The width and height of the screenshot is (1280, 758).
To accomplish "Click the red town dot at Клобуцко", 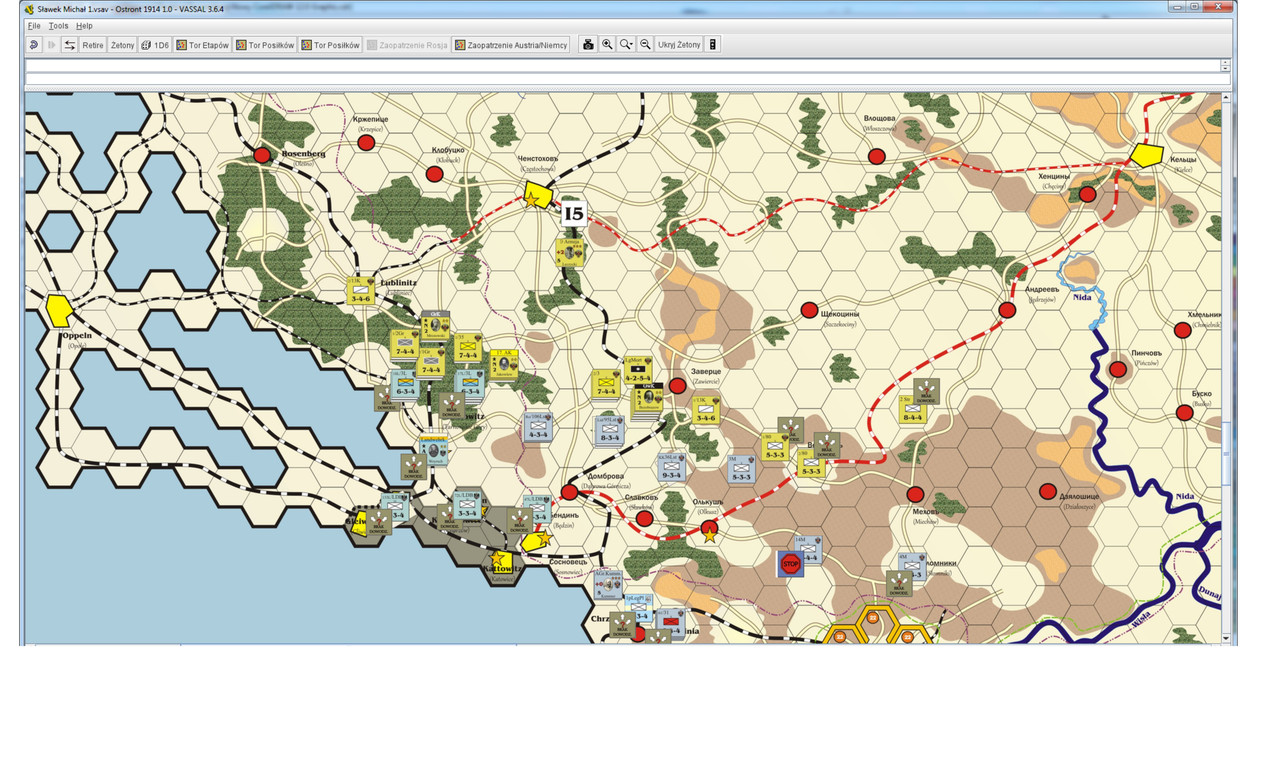I will tap(434, 174).
